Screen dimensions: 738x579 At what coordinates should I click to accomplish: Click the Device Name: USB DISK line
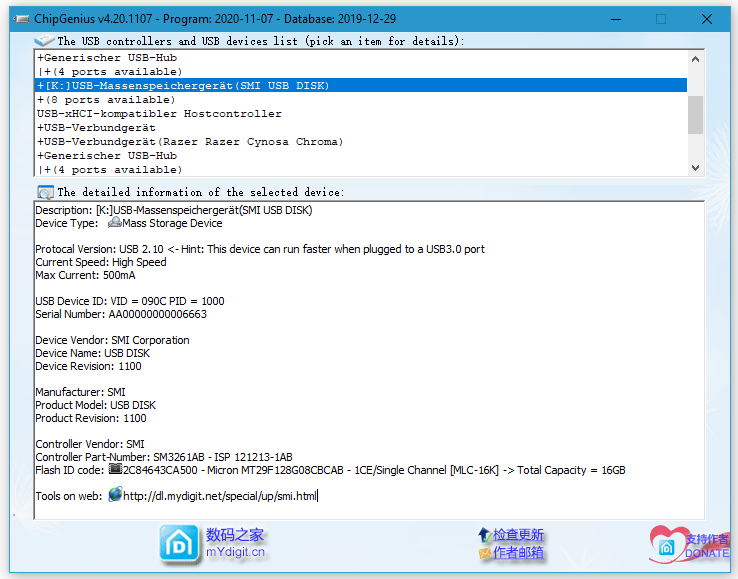(x=93, y=353)
